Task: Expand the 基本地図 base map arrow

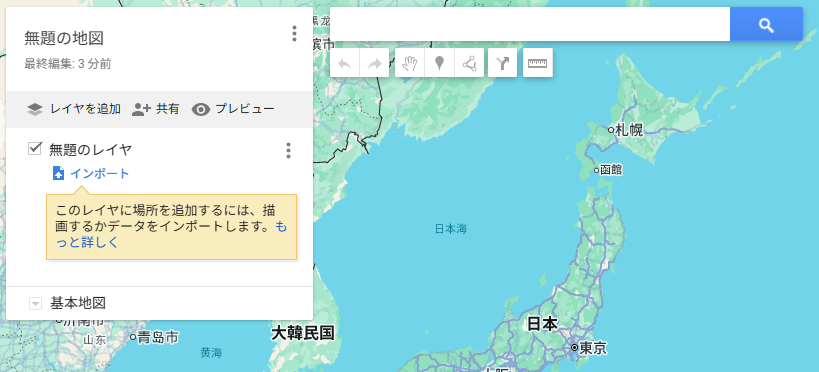Action: point(35,303)
